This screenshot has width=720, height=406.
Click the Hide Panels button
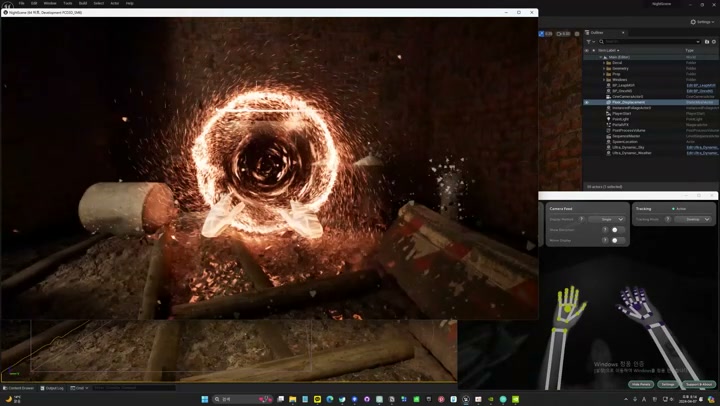coord(641,384)
